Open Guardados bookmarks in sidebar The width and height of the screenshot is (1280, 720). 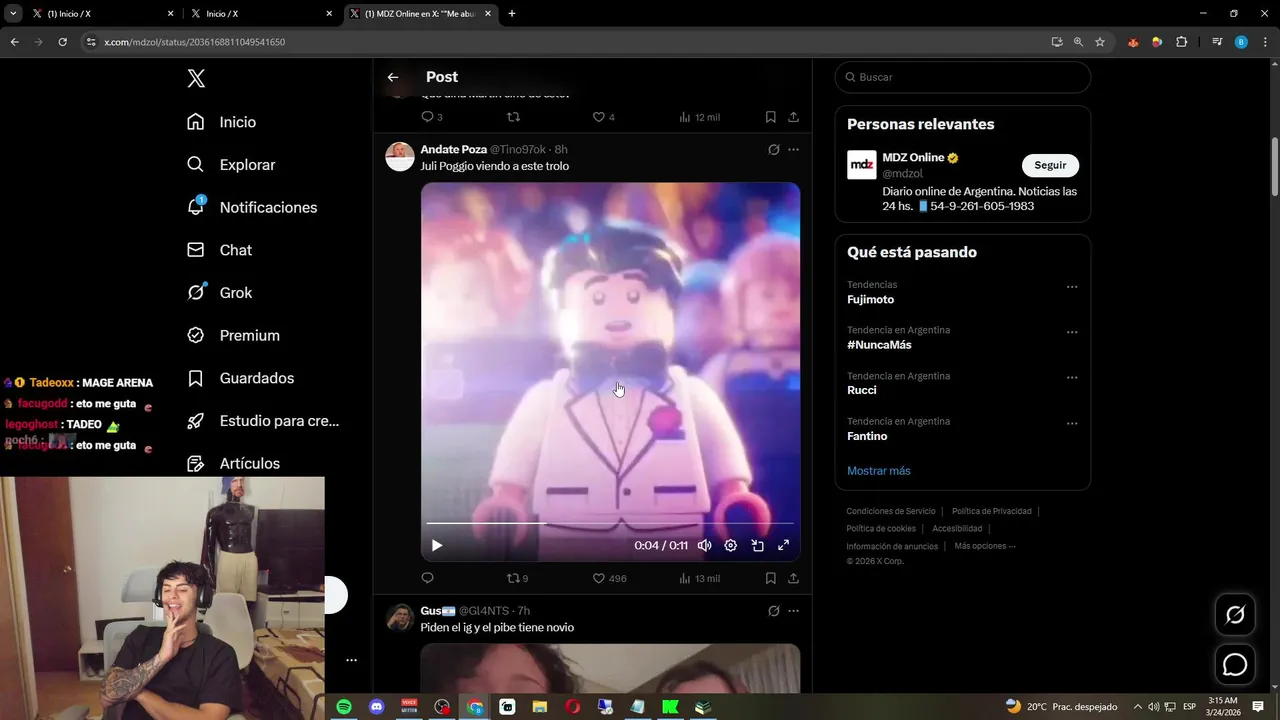pyautogui.click(x=241, y=378)
